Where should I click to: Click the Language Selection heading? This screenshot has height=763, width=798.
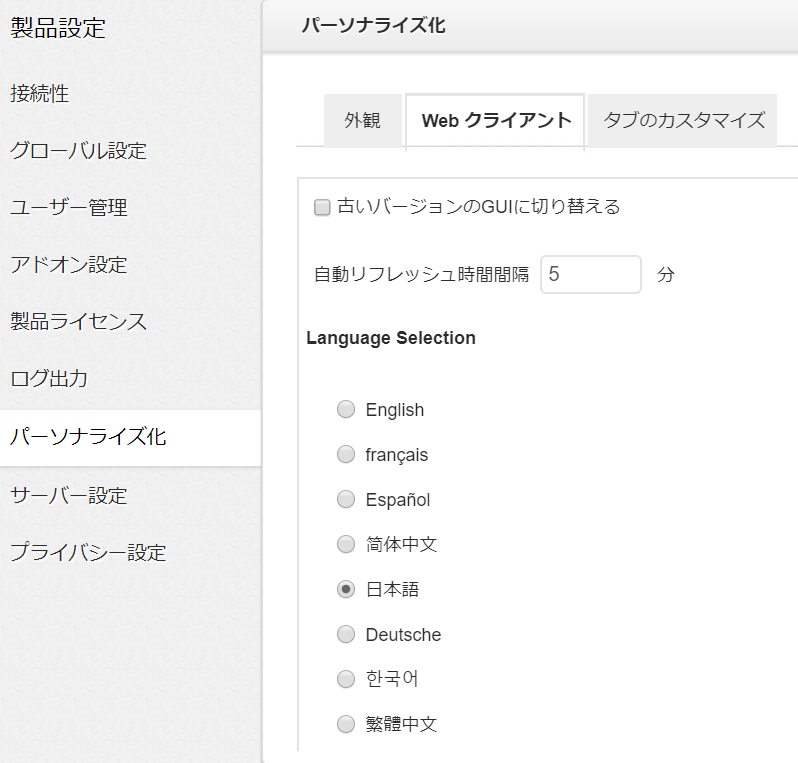(391, 338)
